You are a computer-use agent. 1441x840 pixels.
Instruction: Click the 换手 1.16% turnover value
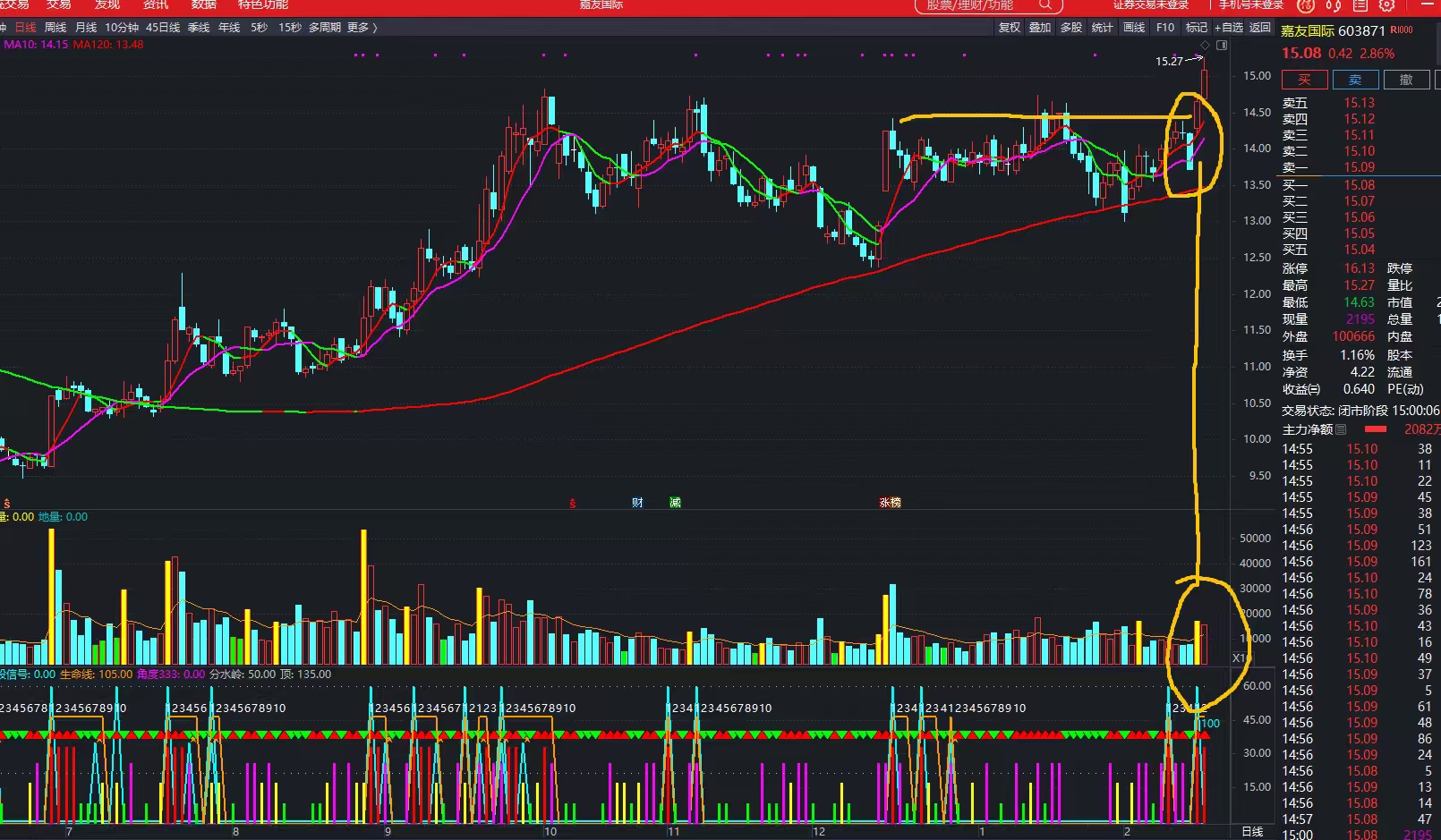click(x=1358, y=355)
